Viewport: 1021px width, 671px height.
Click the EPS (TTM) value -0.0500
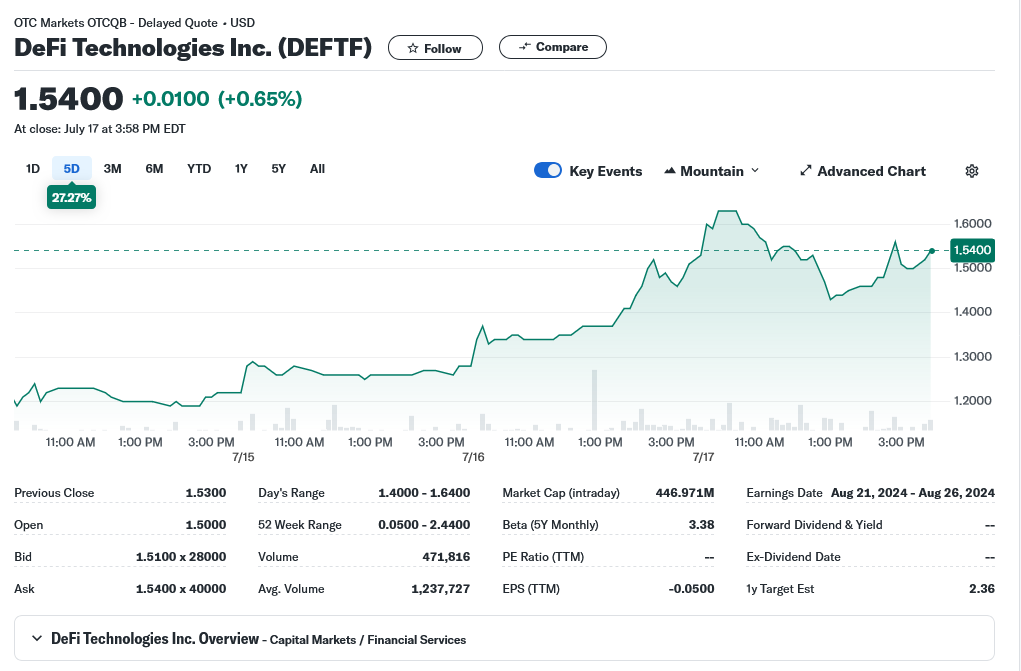[691, 588]
